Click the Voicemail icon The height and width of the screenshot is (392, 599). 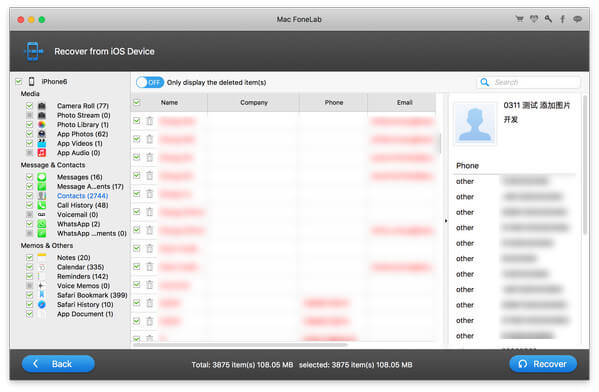[x=42, y=215]
